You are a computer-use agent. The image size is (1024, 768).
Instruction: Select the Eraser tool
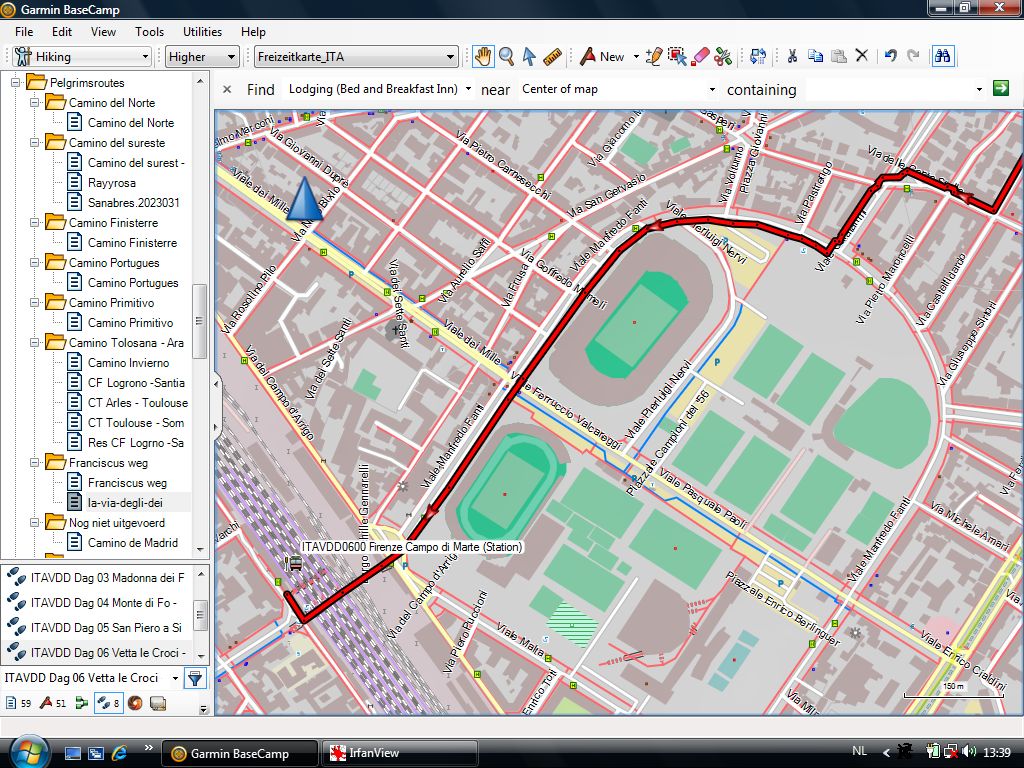click(x=700, y=57)
